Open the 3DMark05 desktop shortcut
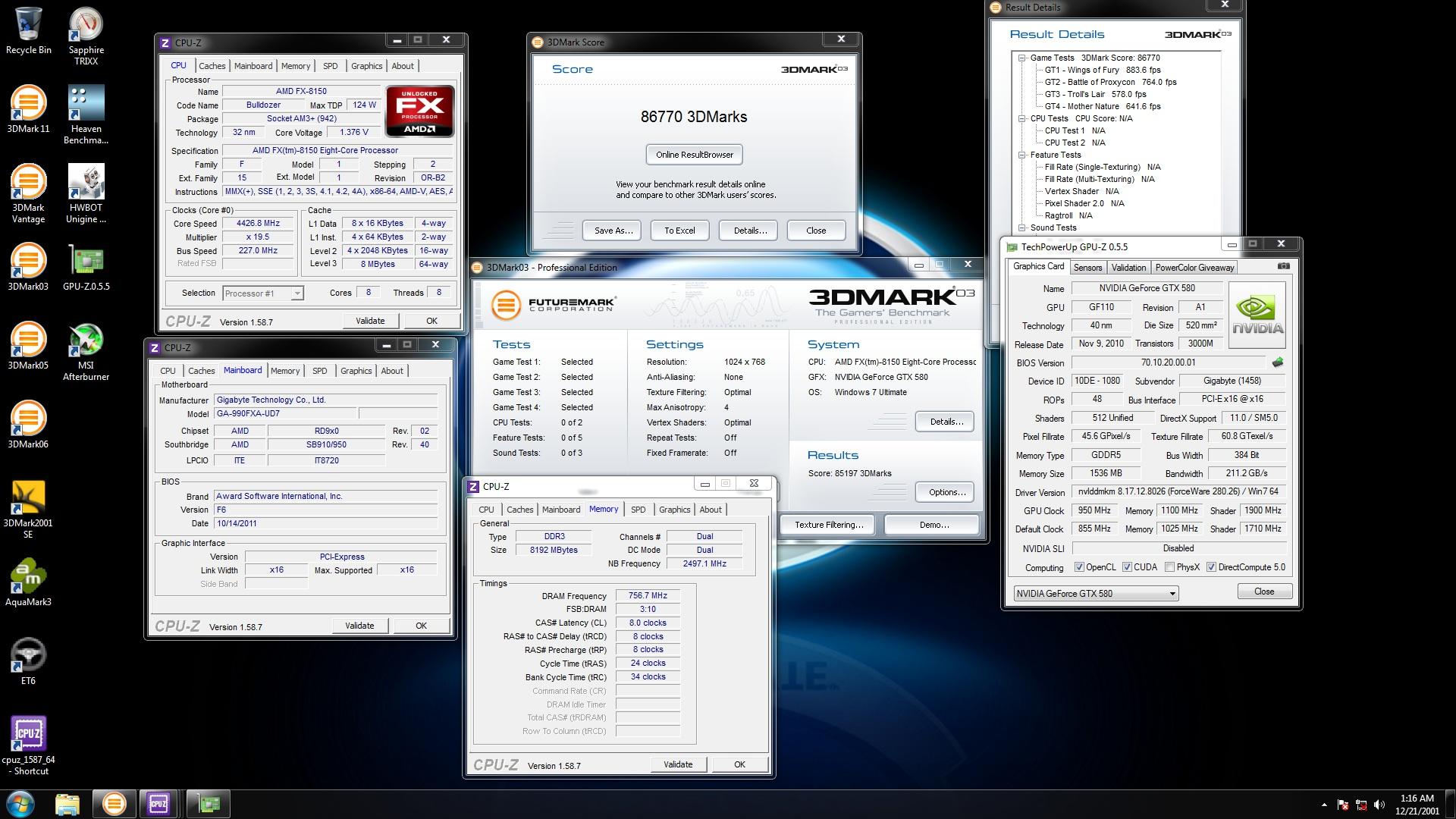This screenshot has height=819, width=1456. pyautogui.click(x=28, y=346)
